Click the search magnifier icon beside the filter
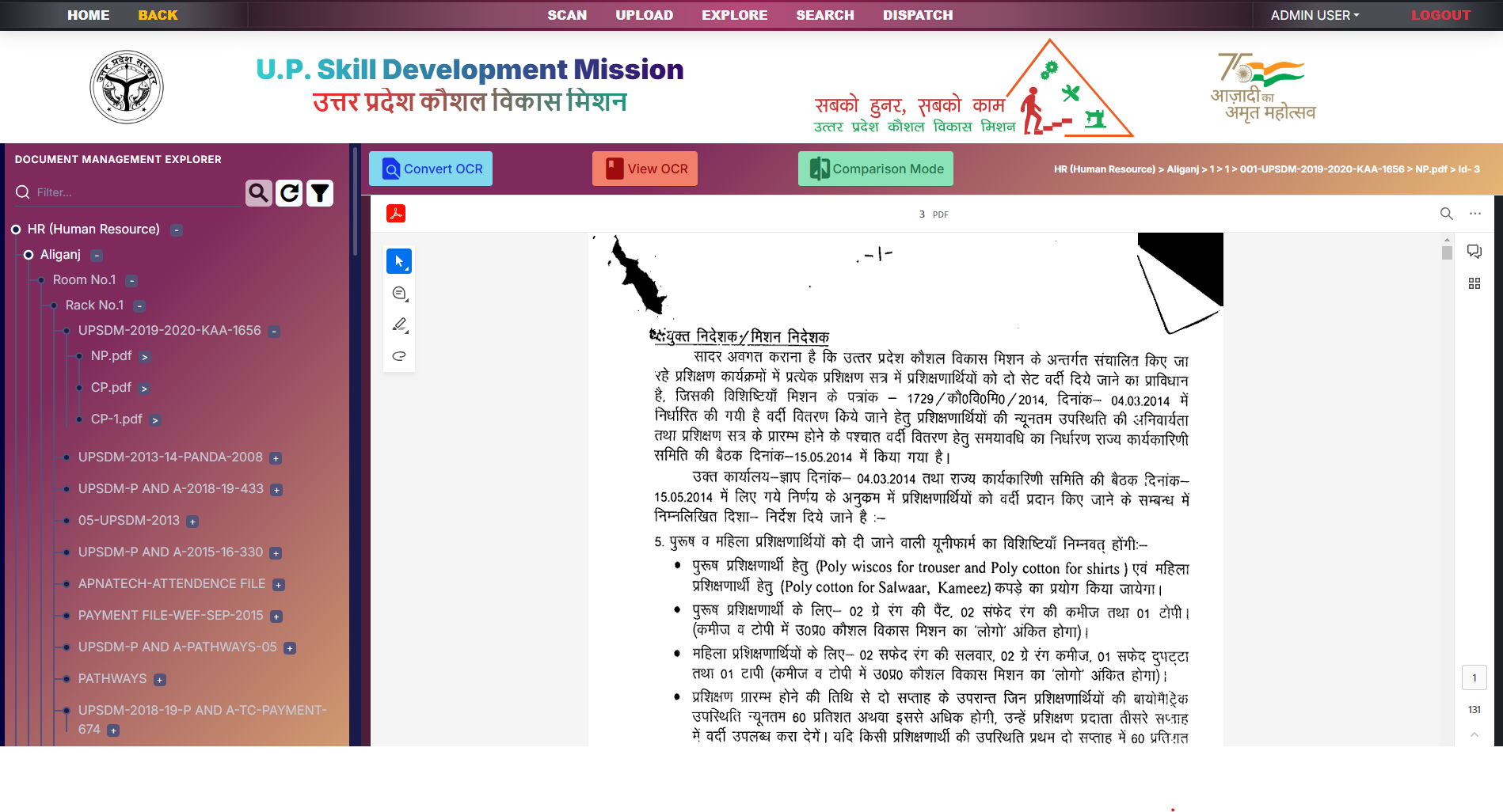The height and width of the screenshot is (812, 1503). [258, 193]
